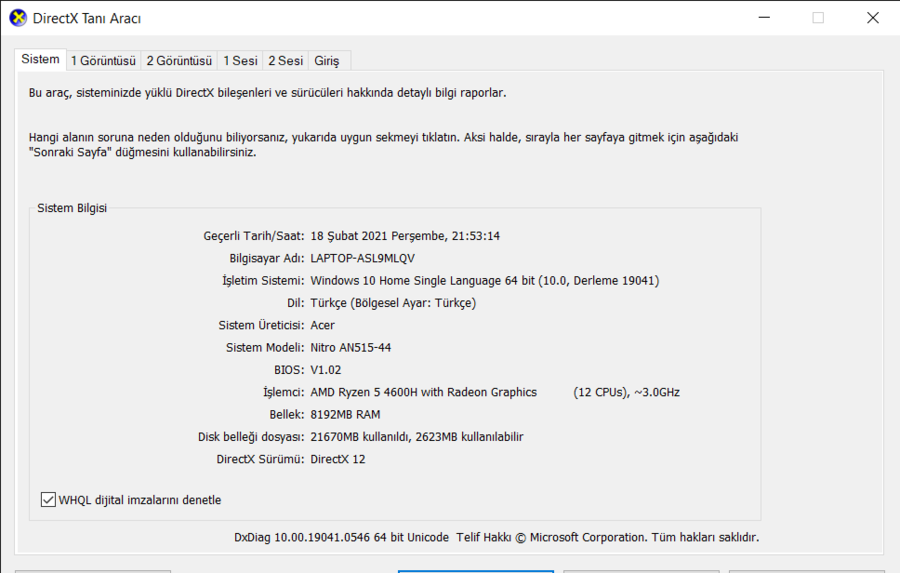Switch to the 2 Sesi tab

point(285,60)
